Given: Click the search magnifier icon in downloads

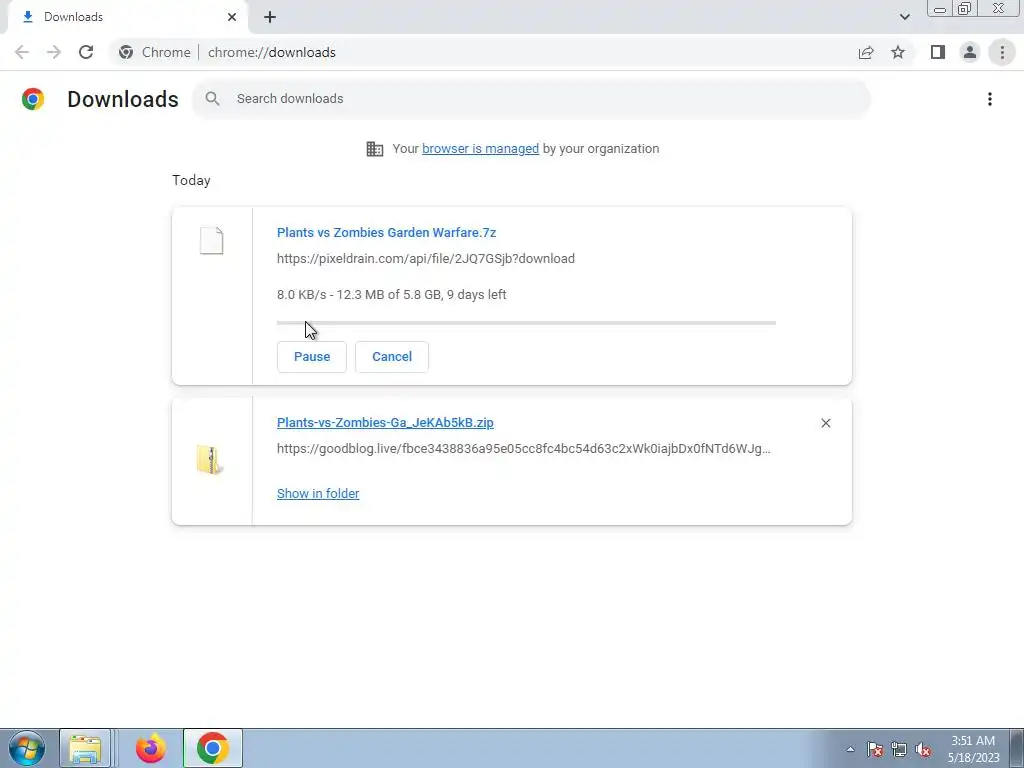Looking at the screenshot, I should click(x=212, y=99).
